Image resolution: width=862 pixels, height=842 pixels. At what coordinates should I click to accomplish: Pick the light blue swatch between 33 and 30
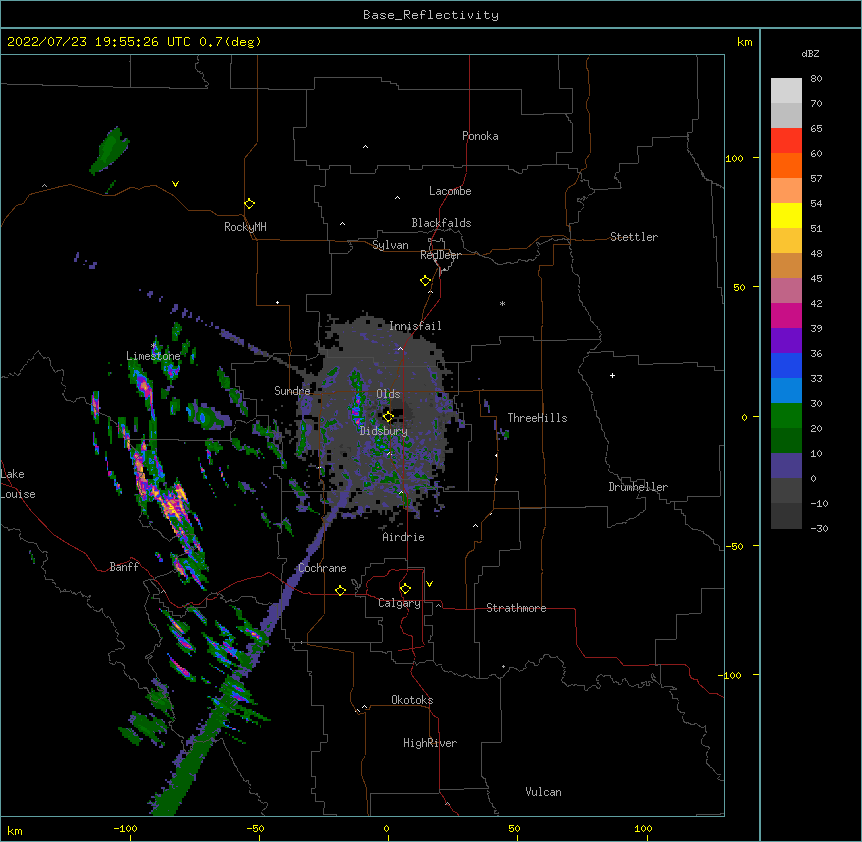(786, 391)
